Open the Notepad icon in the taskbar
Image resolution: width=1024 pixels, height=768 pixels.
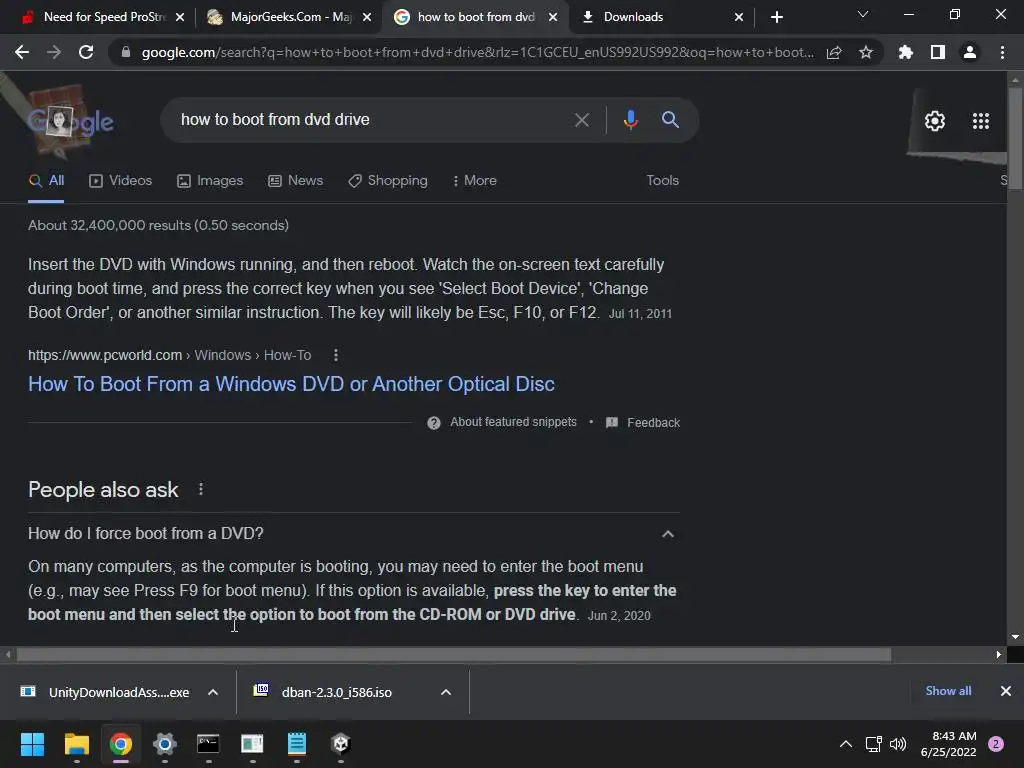click(296, 744)
